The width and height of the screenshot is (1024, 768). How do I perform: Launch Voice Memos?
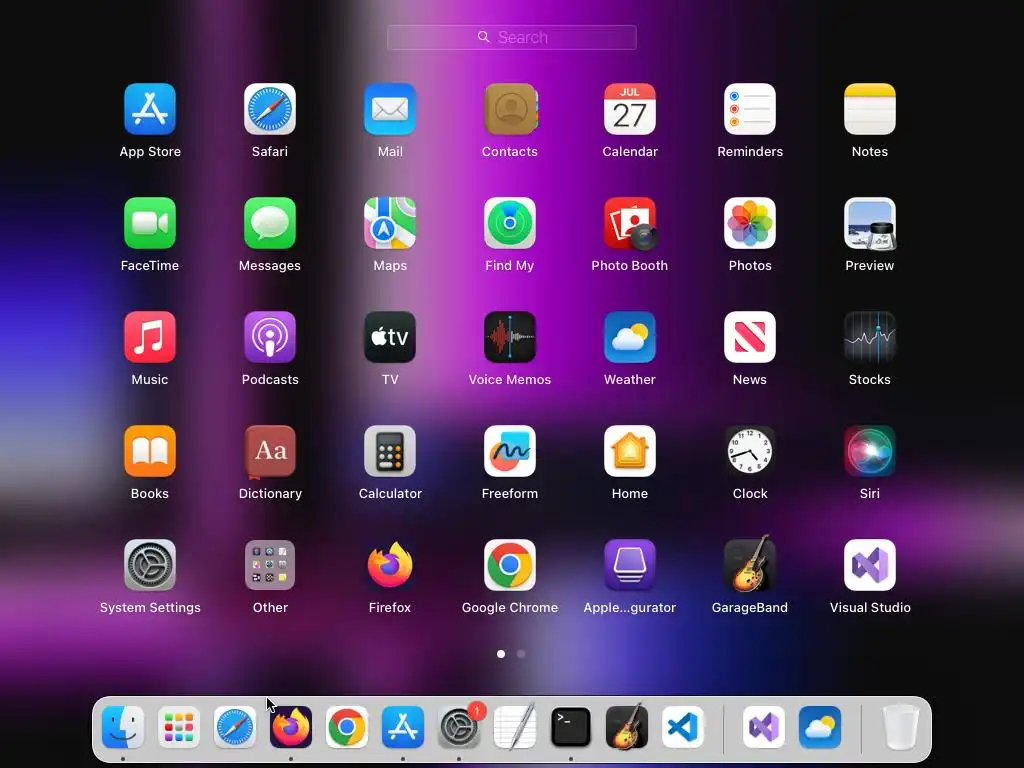coord(510,337)
